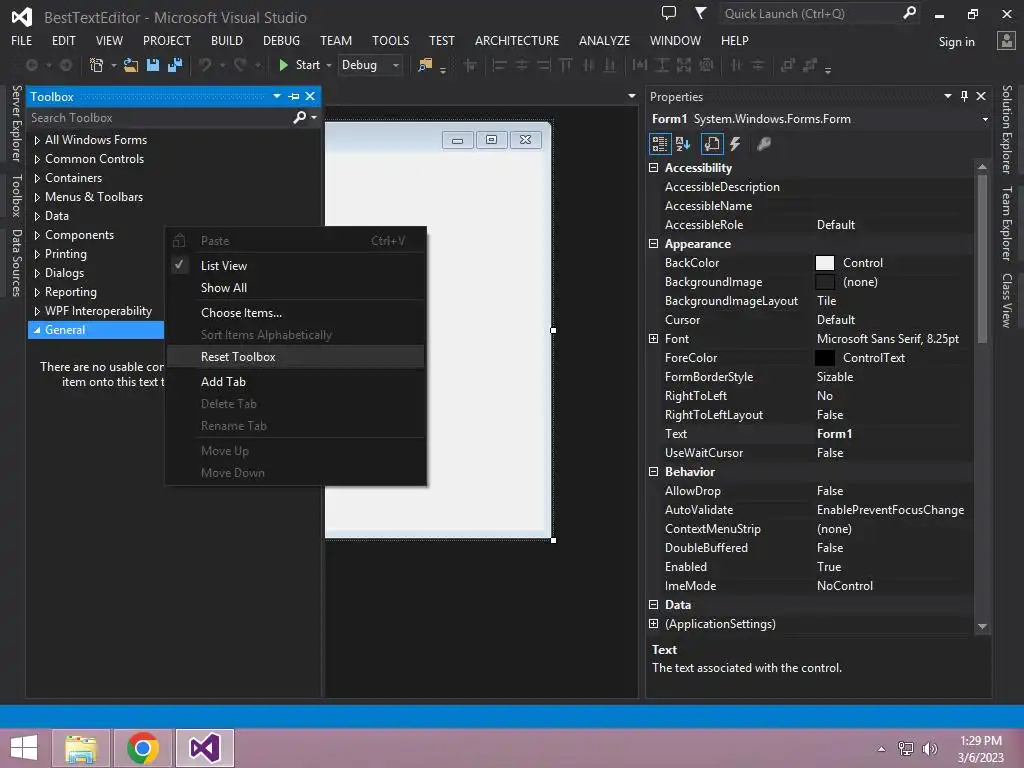
Task: Click the New Project toolbar icon
Action: [x=97, y=65]
